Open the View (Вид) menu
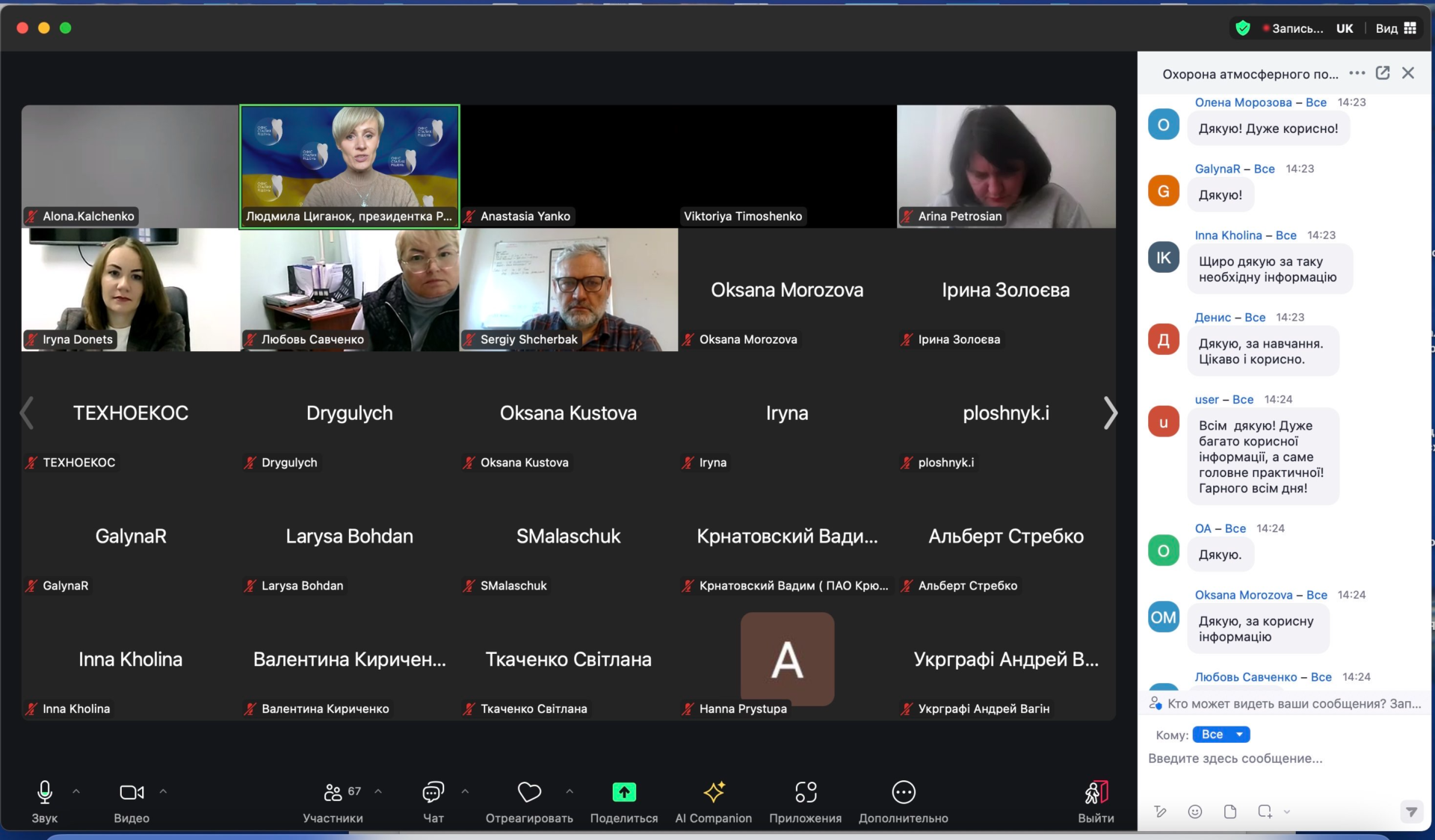 point(1395,28)
